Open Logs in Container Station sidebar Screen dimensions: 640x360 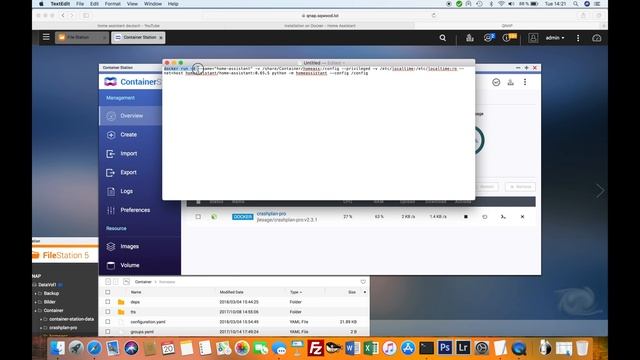click(x=126, y=191)
